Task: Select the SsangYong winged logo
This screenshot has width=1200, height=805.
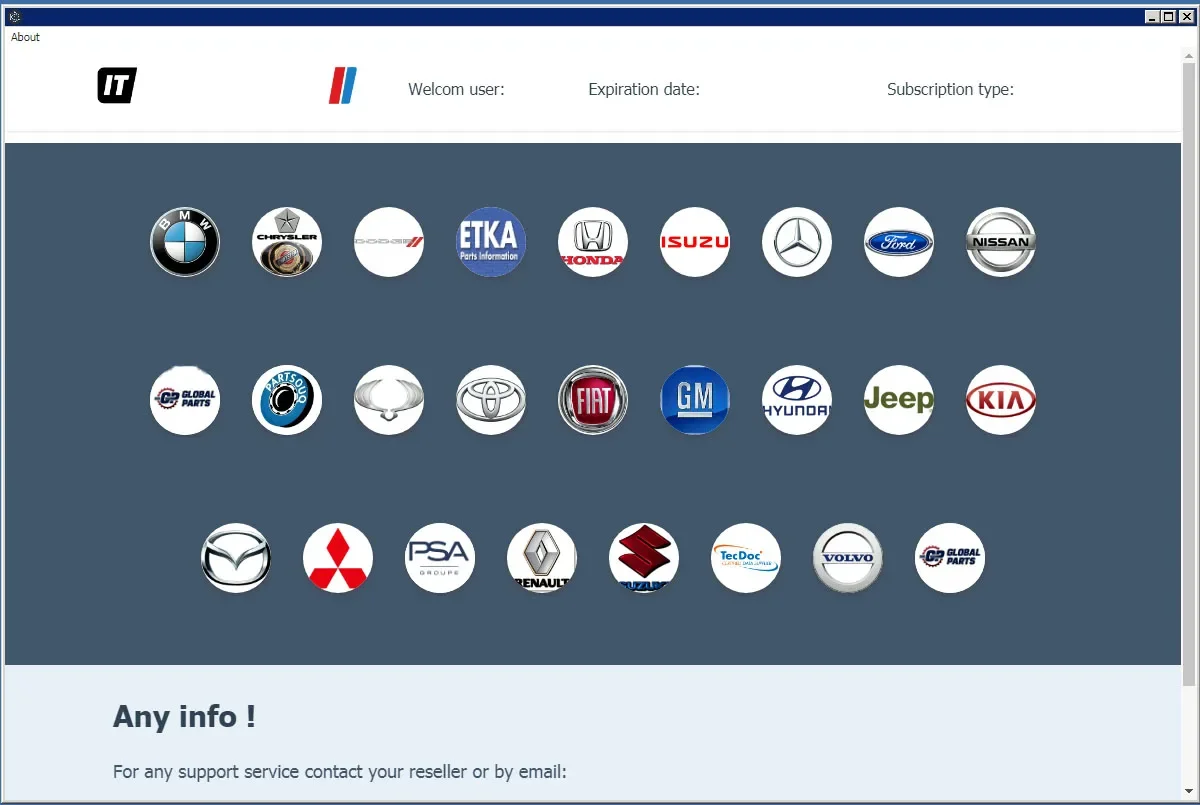Action: [389, 400]
